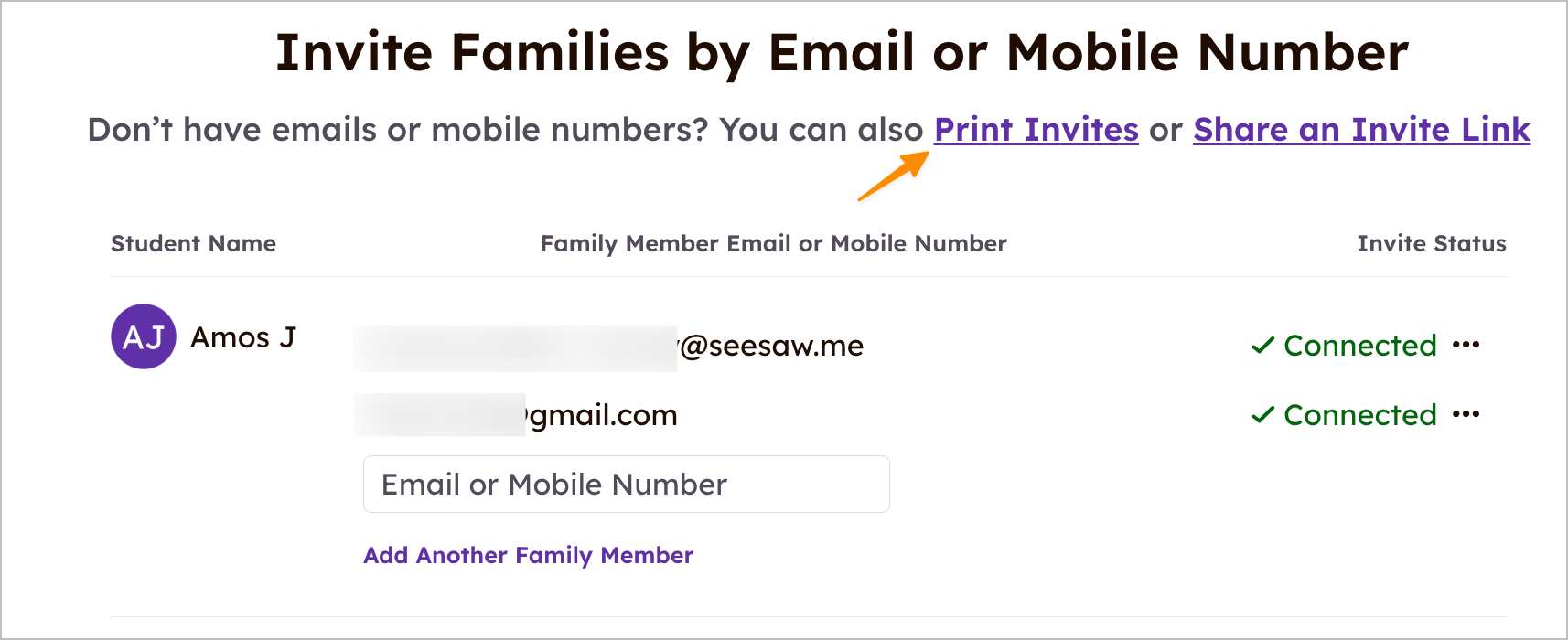Click the gmail.com family email address
The image size is (1568, 640).
click(x=602, y=415)
